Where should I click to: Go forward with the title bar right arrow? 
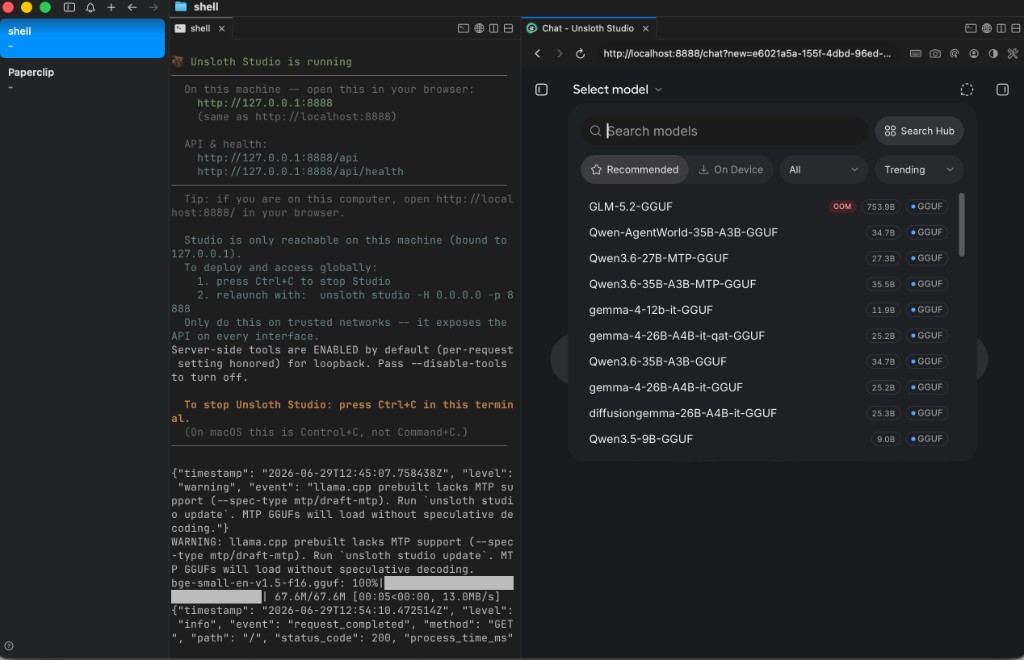(153, 7)
